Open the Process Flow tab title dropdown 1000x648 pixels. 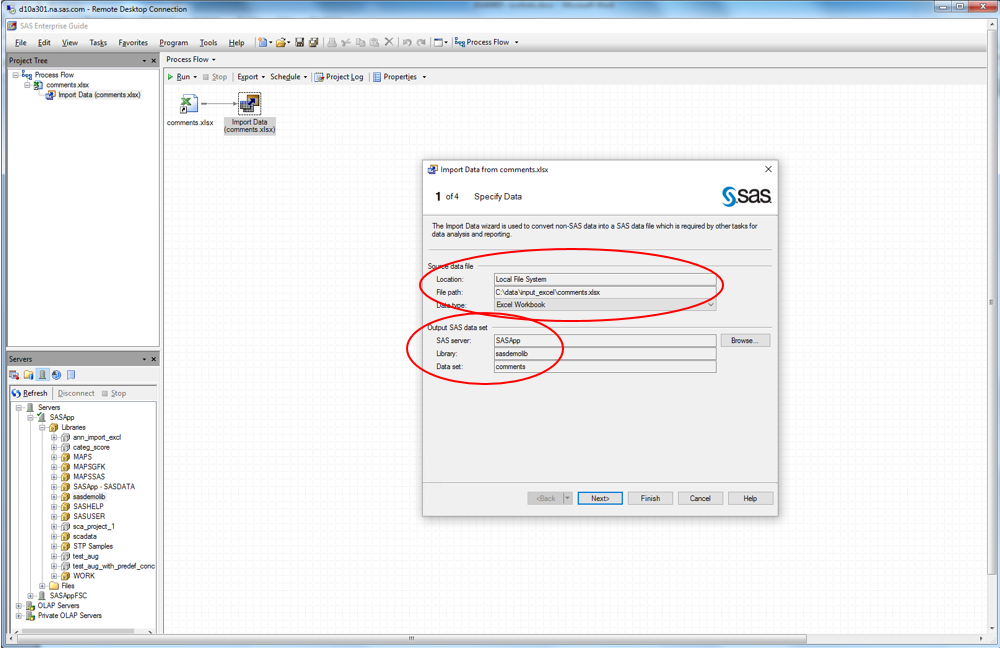click(214, 59)
